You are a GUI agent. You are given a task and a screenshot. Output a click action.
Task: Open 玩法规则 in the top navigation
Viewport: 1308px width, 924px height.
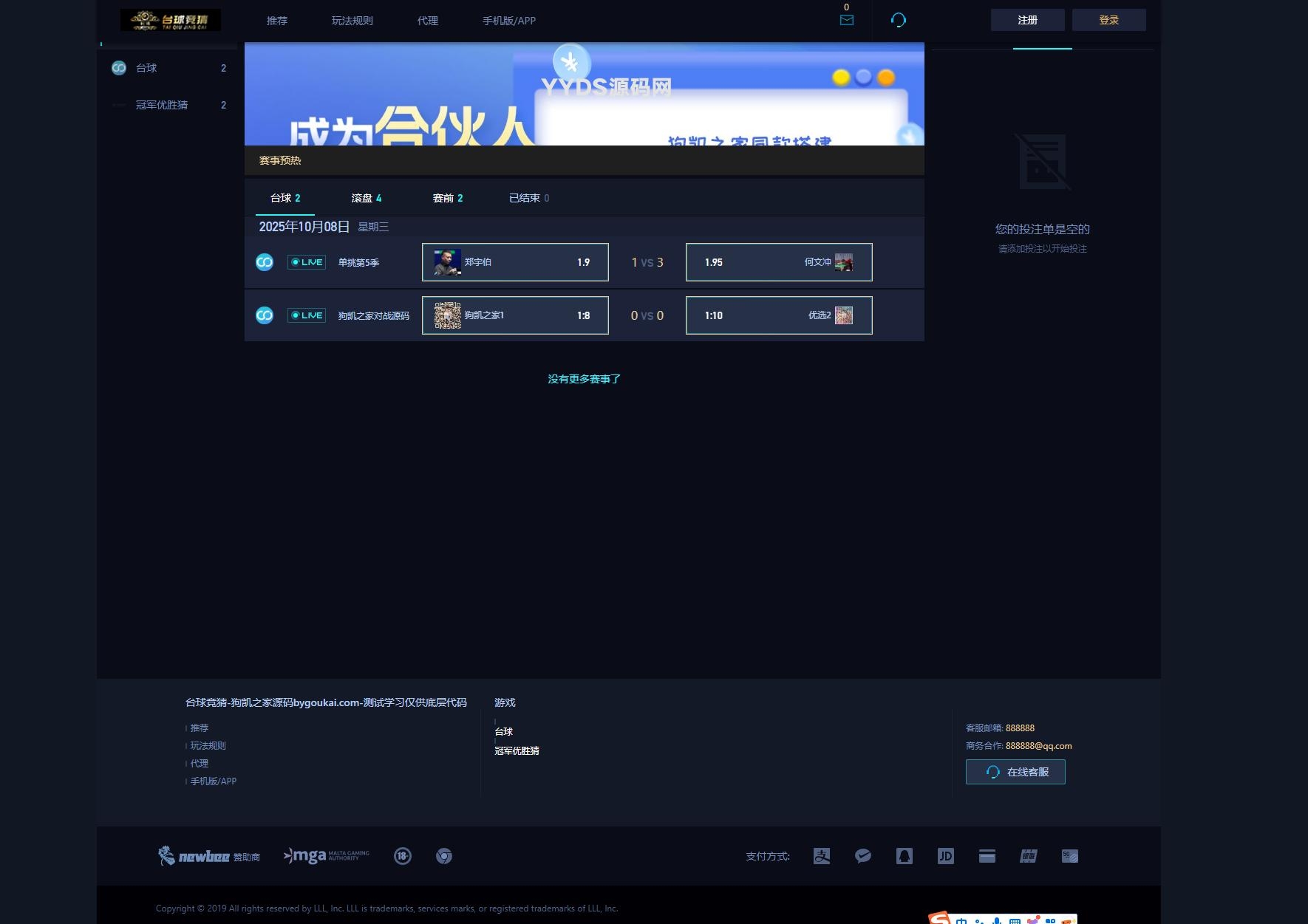352,21
